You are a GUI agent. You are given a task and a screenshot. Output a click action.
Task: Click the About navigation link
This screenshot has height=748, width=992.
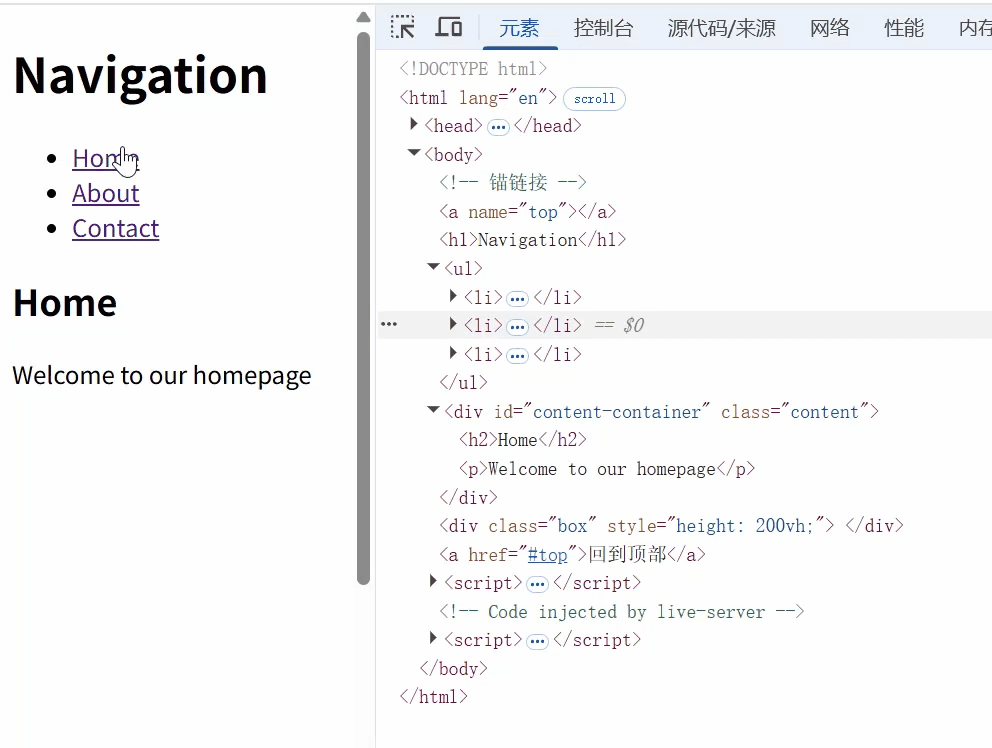(106, 193)
